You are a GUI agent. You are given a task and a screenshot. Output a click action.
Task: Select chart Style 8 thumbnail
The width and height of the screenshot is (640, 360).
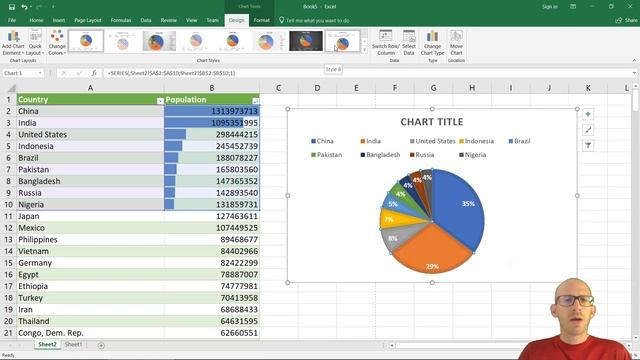point(342,41)
